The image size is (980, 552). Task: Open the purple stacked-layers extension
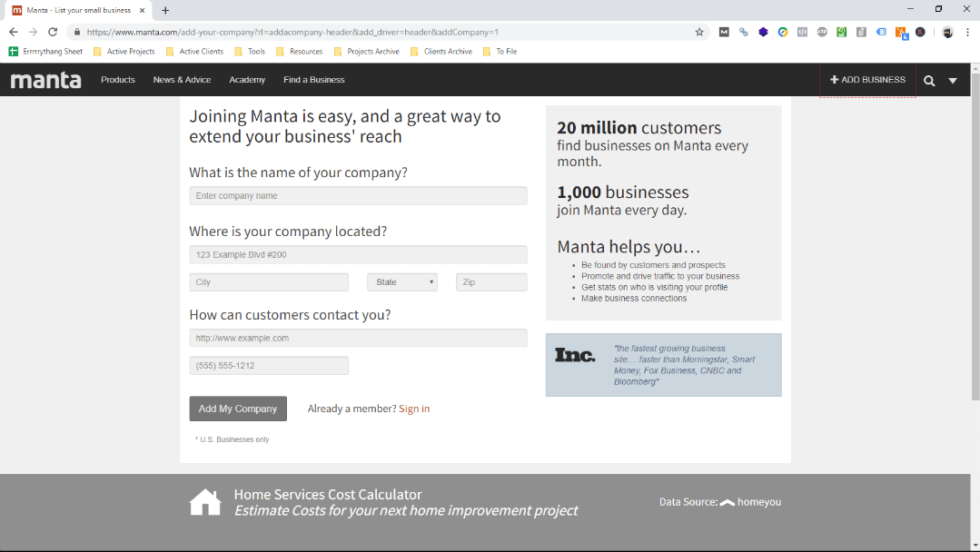pos(763,32)
